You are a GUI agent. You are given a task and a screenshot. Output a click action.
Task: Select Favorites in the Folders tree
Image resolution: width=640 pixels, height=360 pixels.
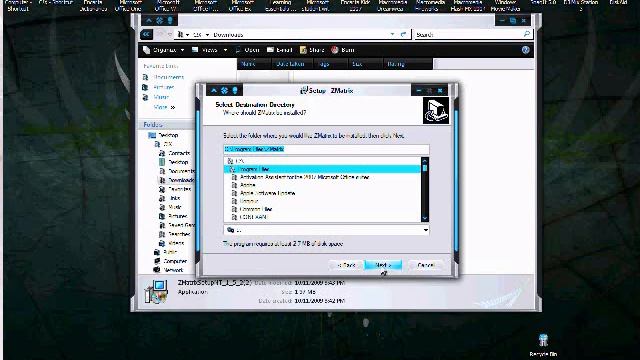tap(175, 189)
